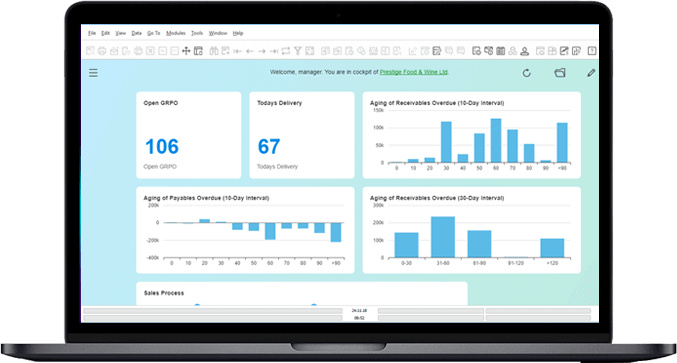This screenshot has height=363, width=677.
Task: Go to next record arrow
Action: coord(262,51)
